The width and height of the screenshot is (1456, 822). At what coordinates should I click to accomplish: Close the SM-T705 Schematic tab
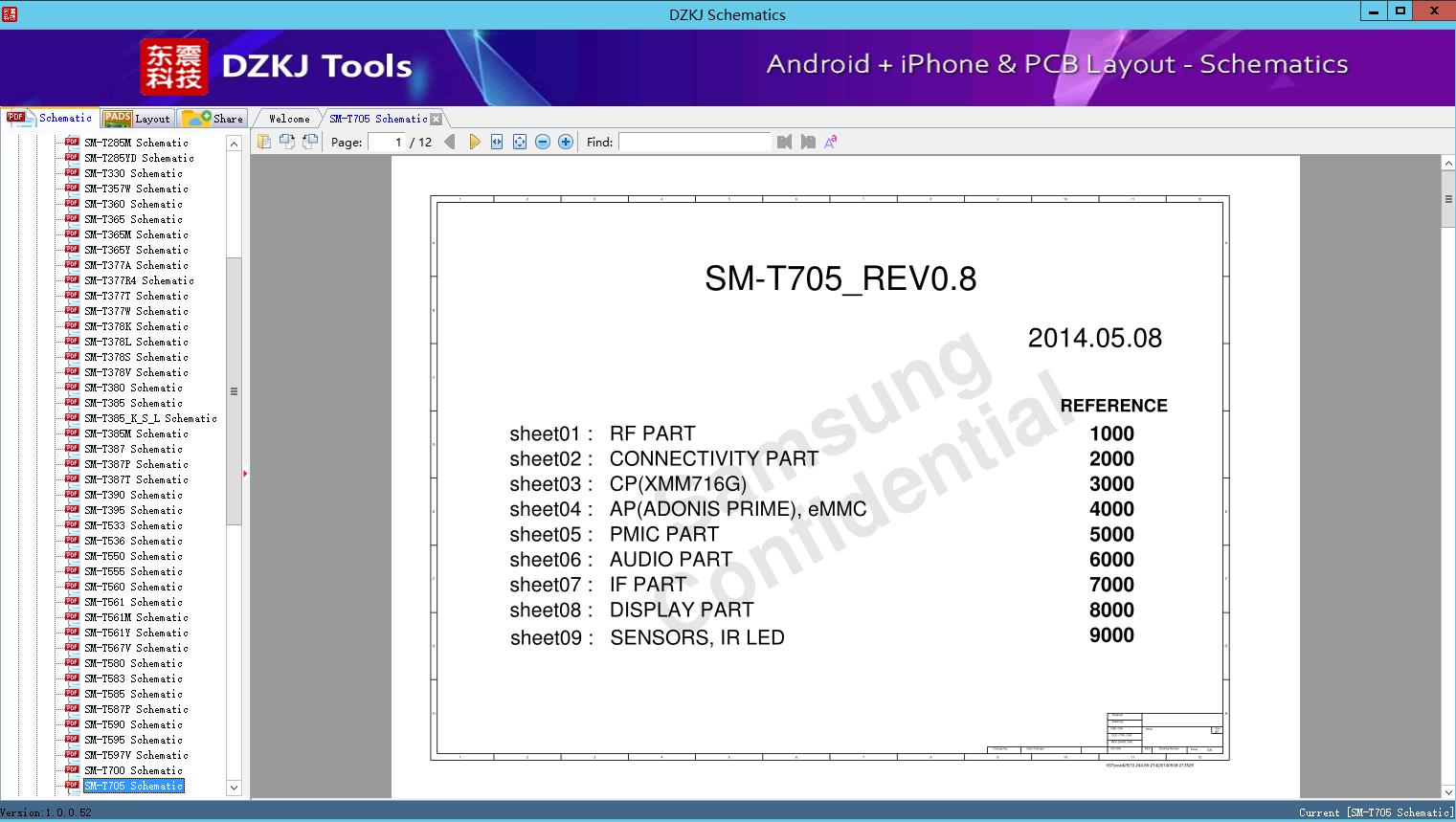(437, 119)
